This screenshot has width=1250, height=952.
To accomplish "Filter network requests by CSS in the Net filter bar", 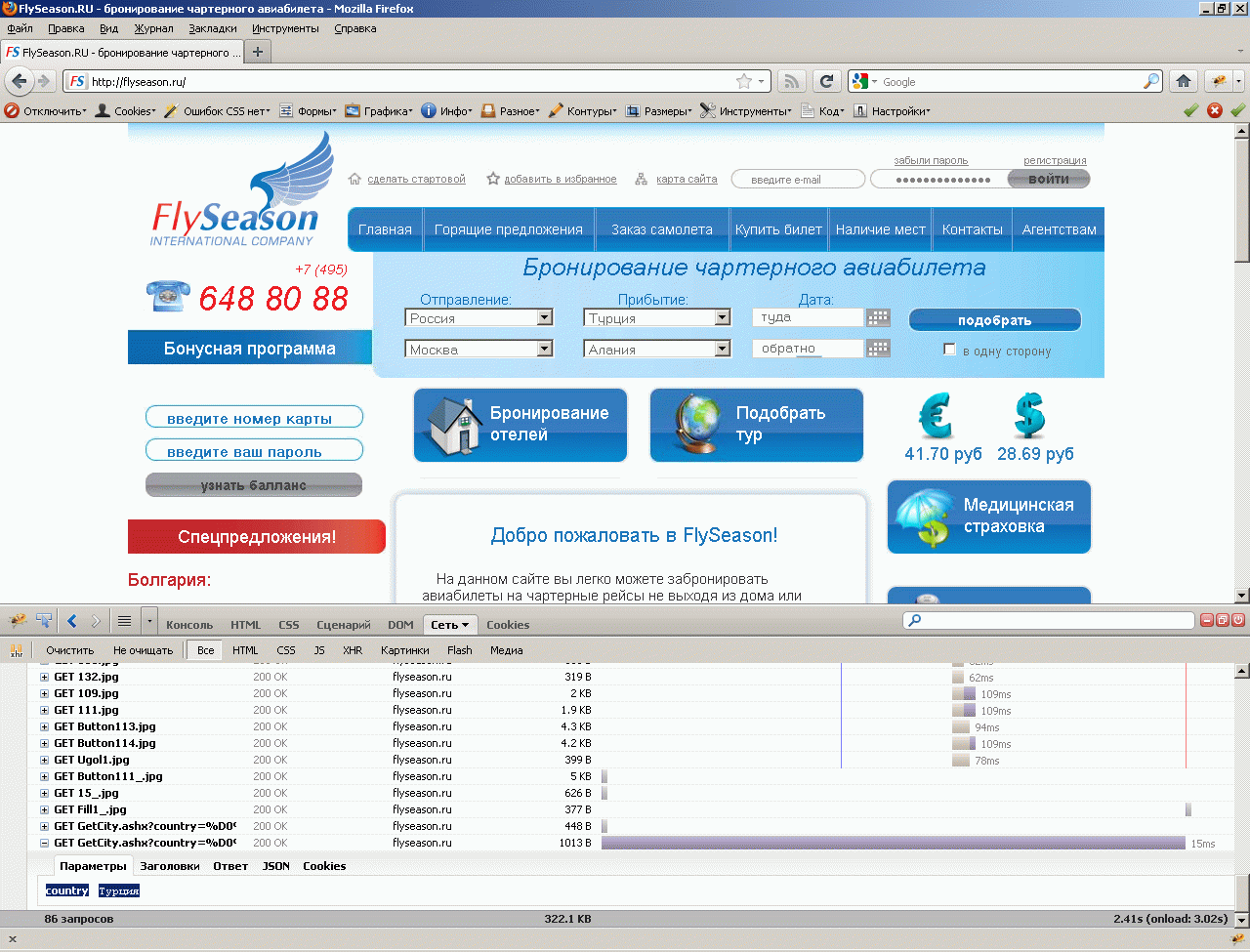I will [286, 650].
